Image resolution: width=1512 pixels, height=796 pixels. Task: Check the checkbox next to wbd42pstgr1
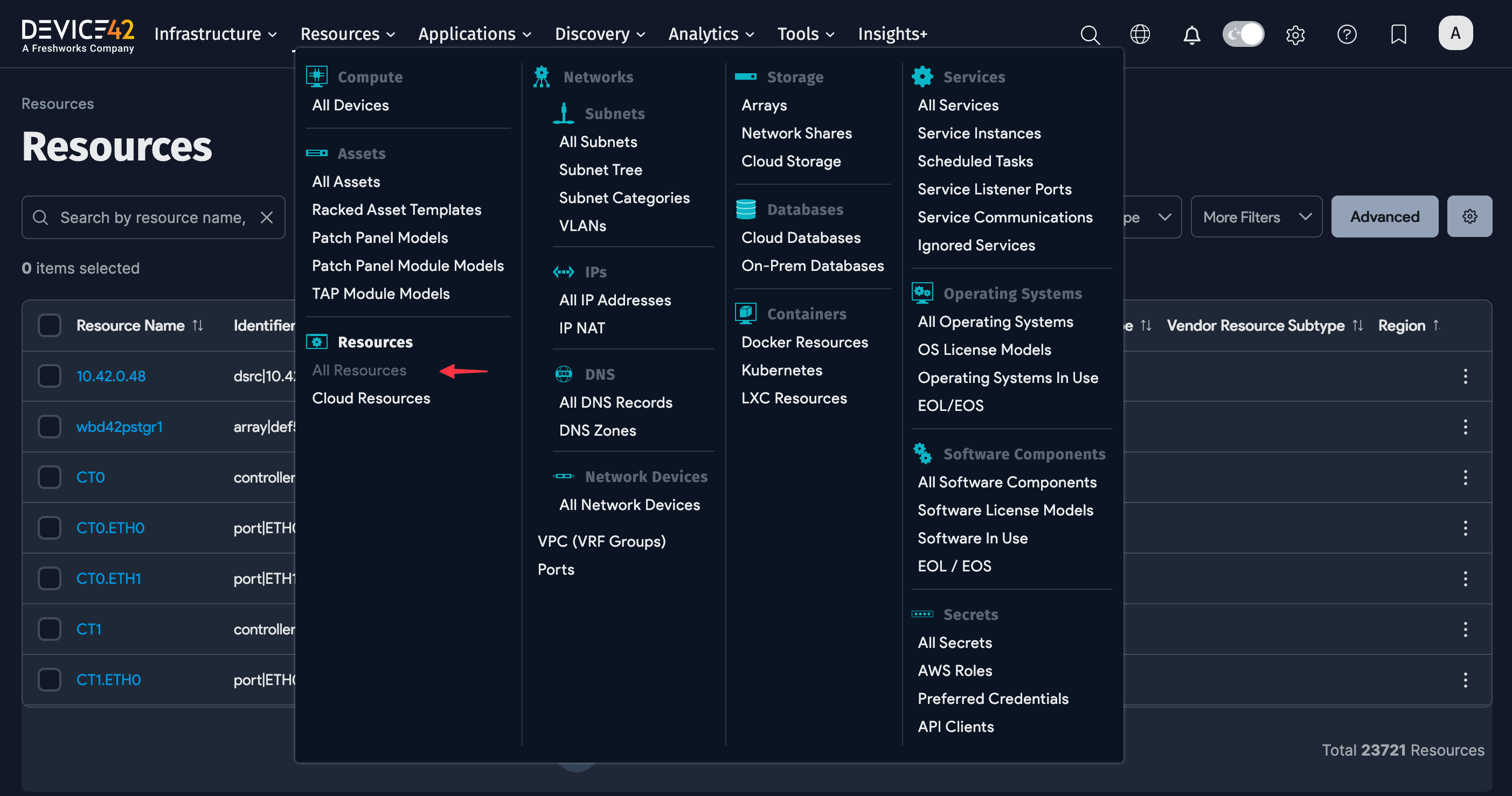click(50, 427)
